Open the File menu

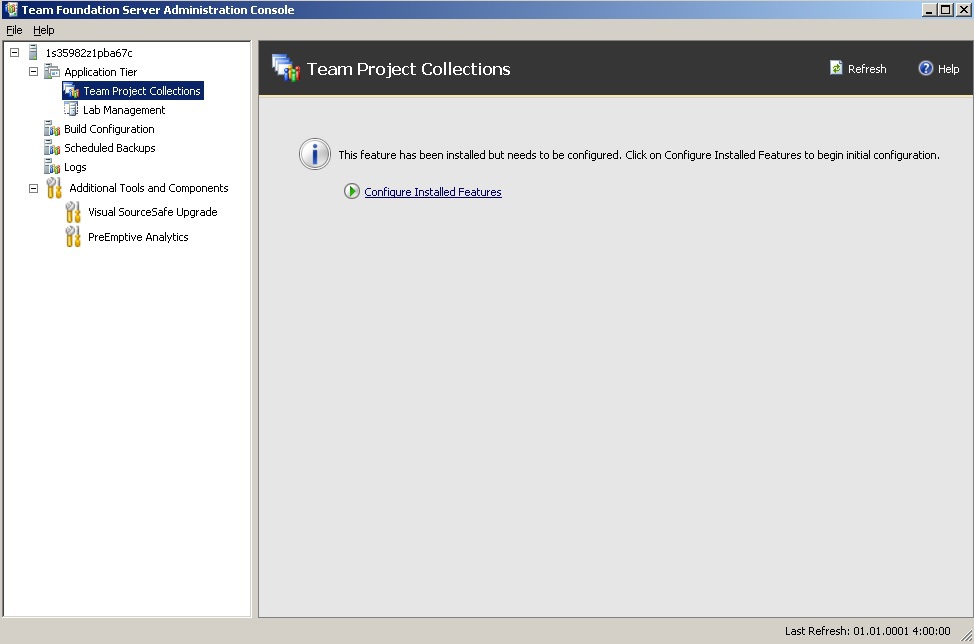click(x=14, y=30)
